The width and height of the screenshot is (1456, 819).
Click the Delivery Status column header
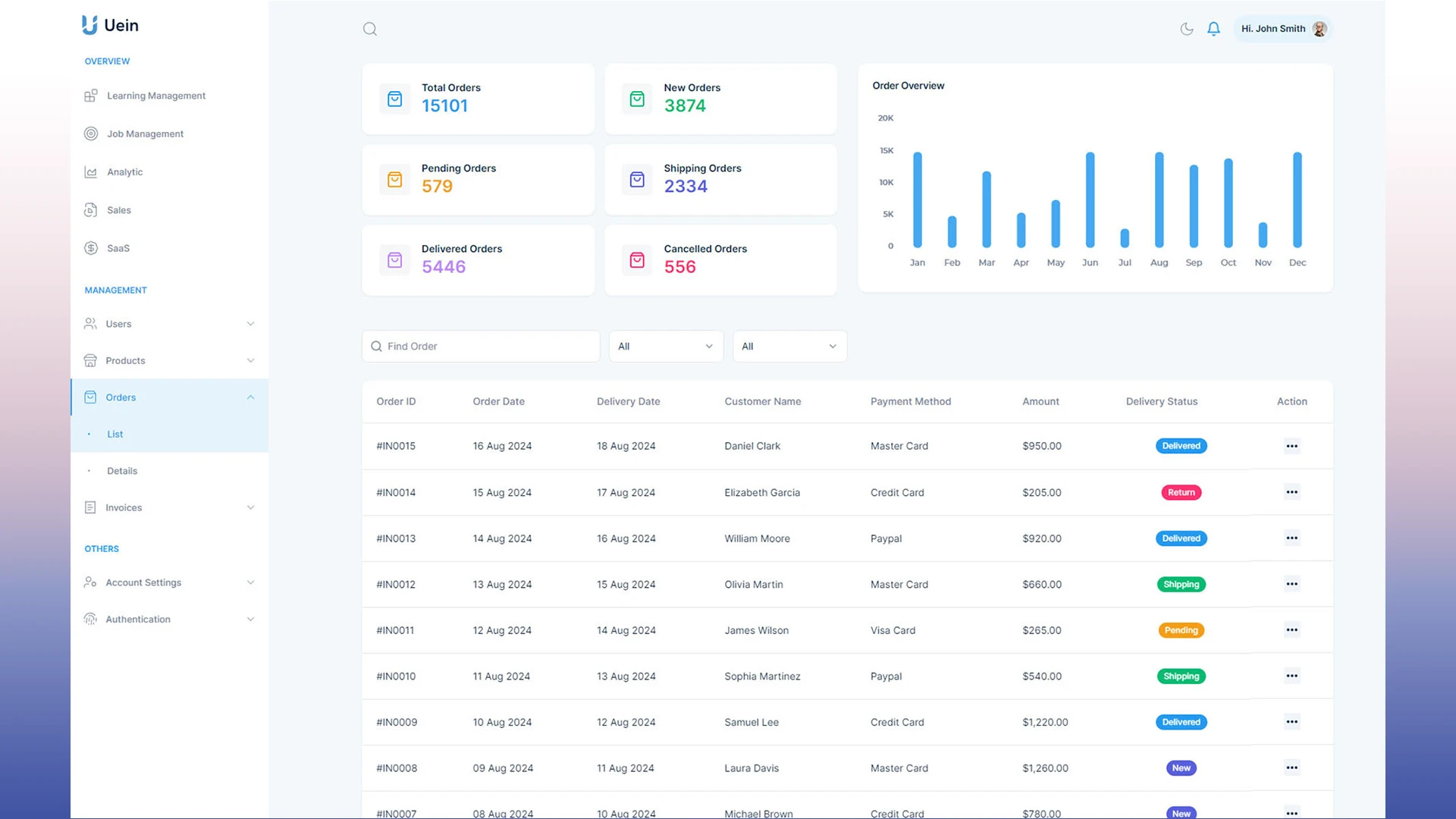1161,401
